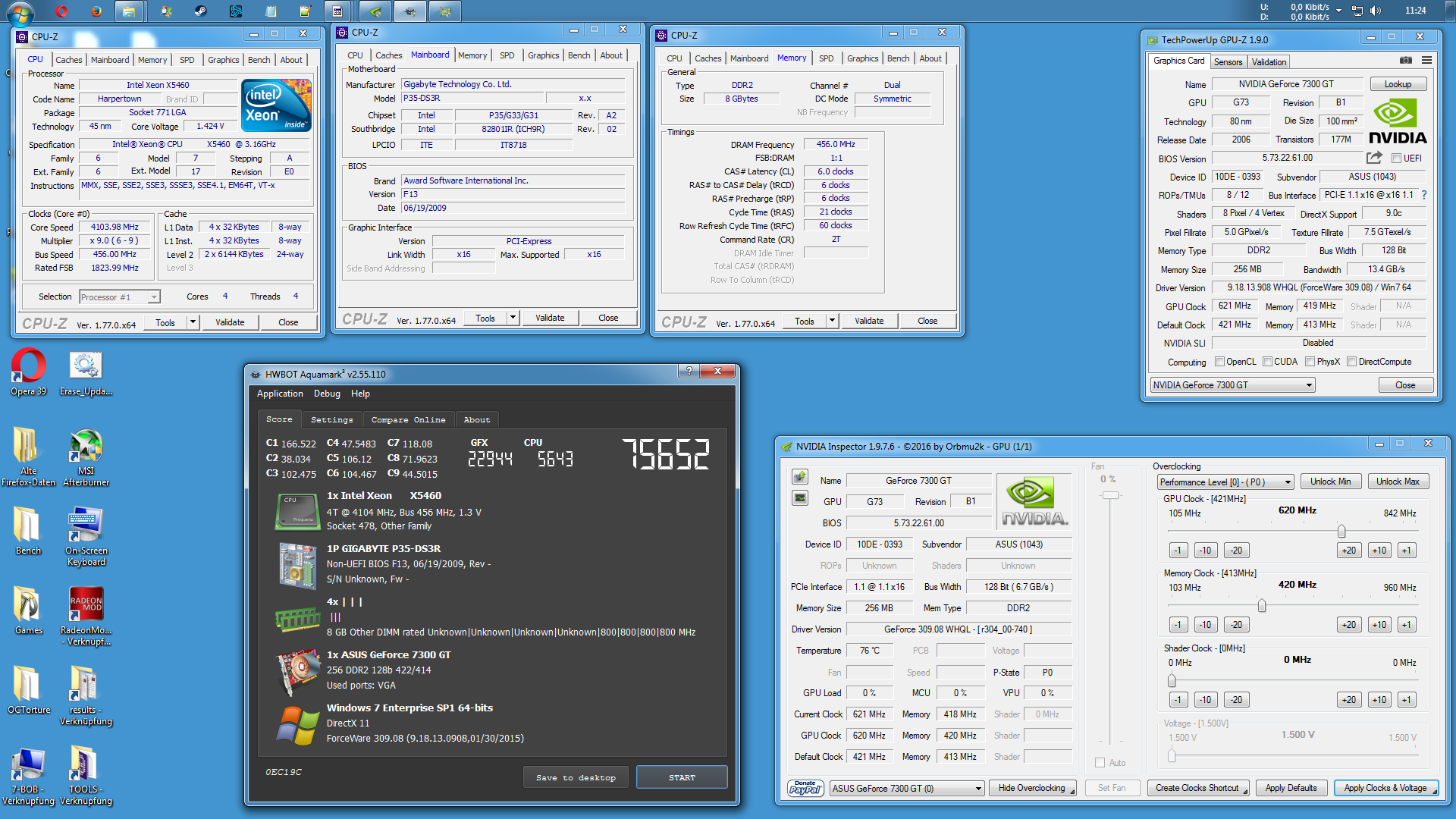Click Apply Defaults in NVIDIA Inspector
The height and width of the screenshot is (819, 1456).
click(x=1291, y=788)
